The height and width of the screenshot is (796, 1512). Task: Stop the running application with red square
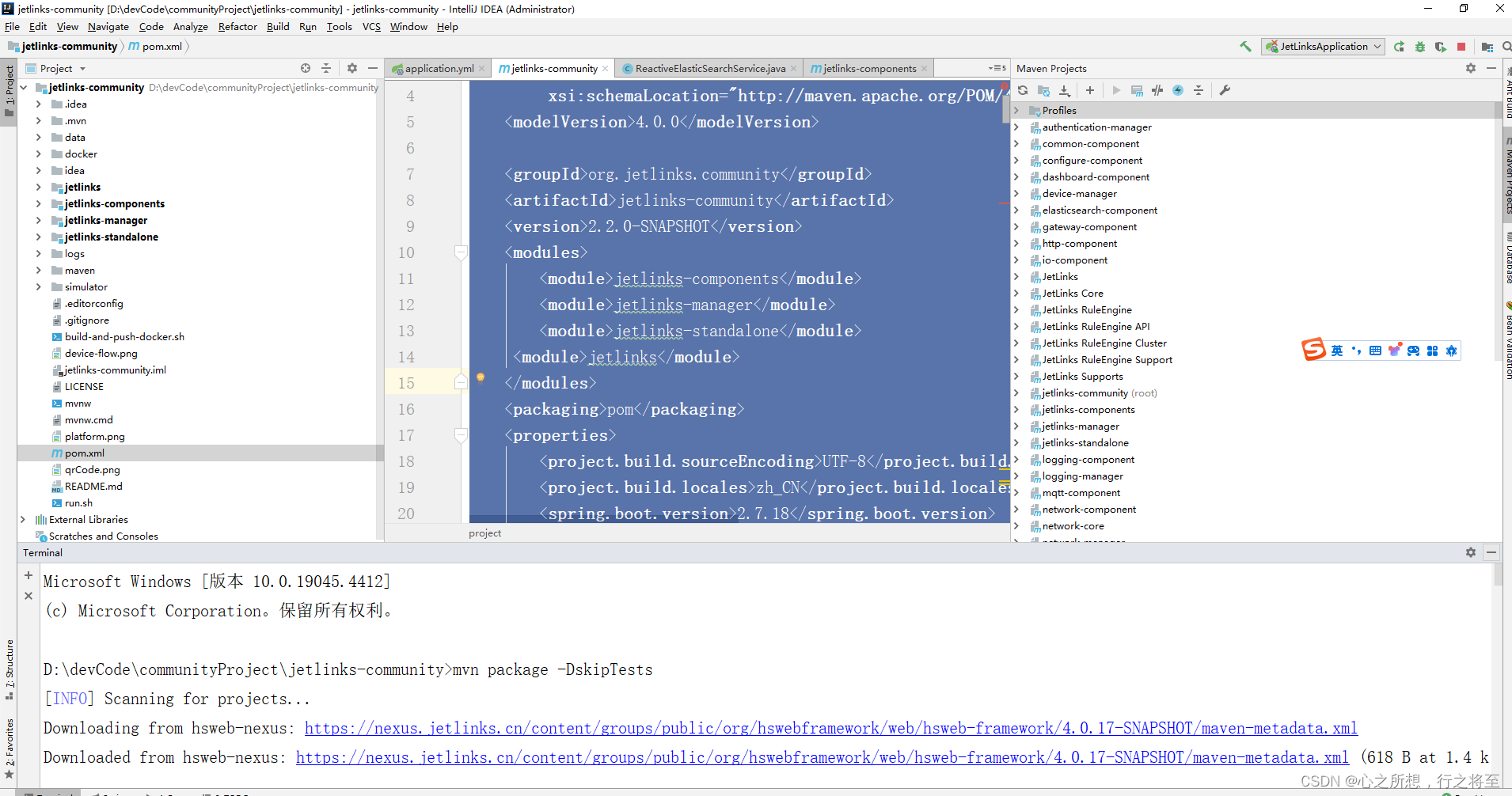pos(1461,47)
